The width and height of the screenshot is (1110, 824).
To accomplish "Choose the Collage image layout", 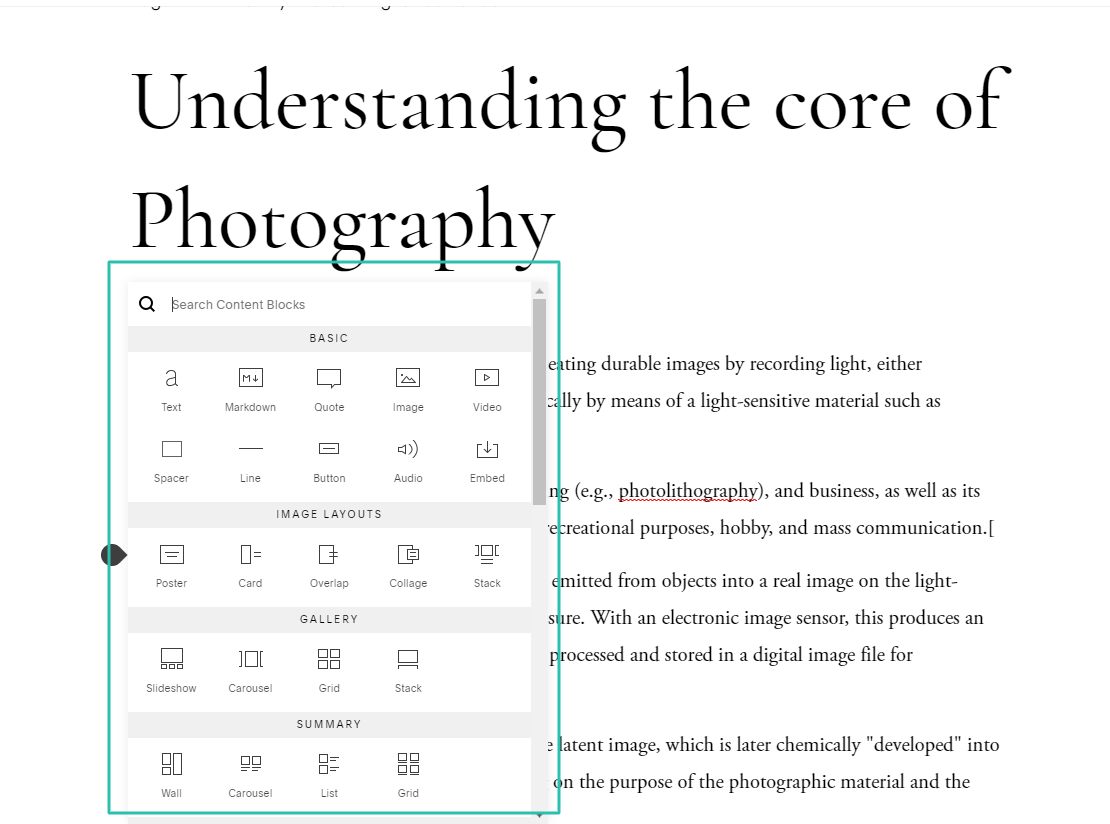I will (408, 565).
